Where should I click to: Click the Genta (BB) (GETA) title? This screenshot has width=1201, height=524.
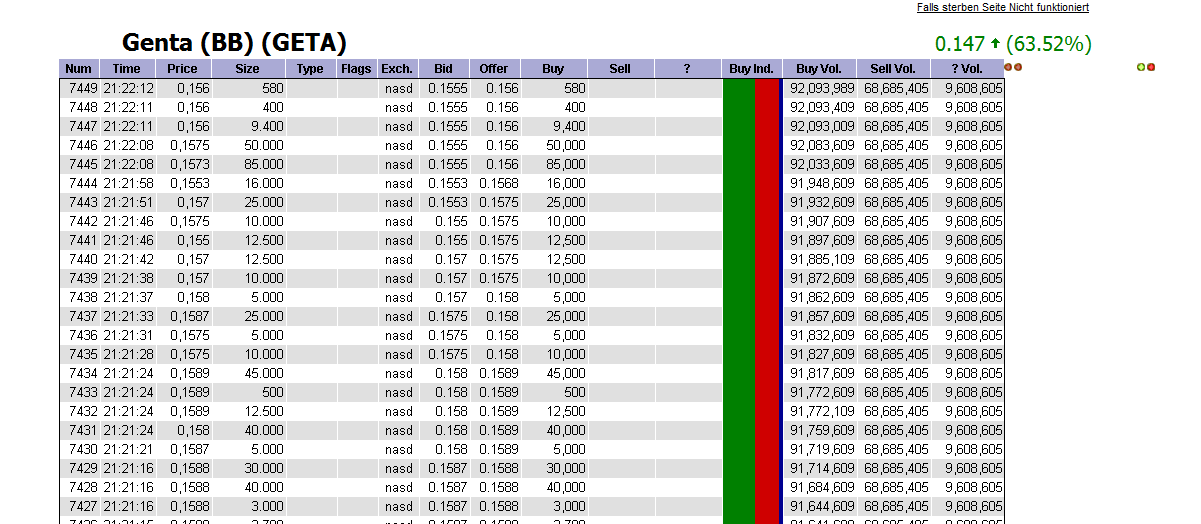[x=234, y=43]
